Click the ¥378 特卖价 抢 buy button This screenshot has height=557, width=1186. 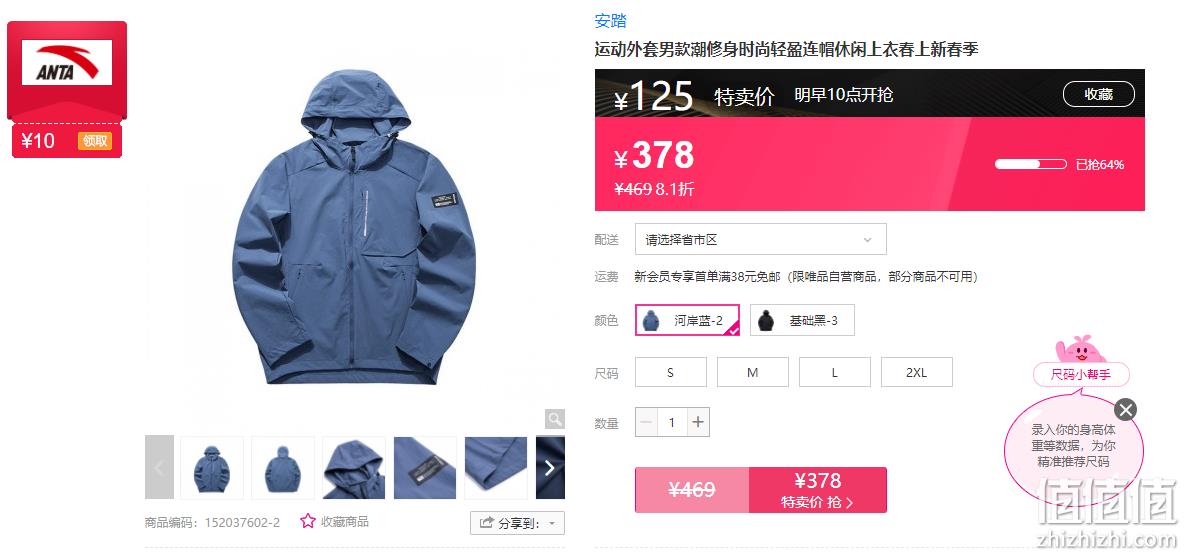(818, 490)
